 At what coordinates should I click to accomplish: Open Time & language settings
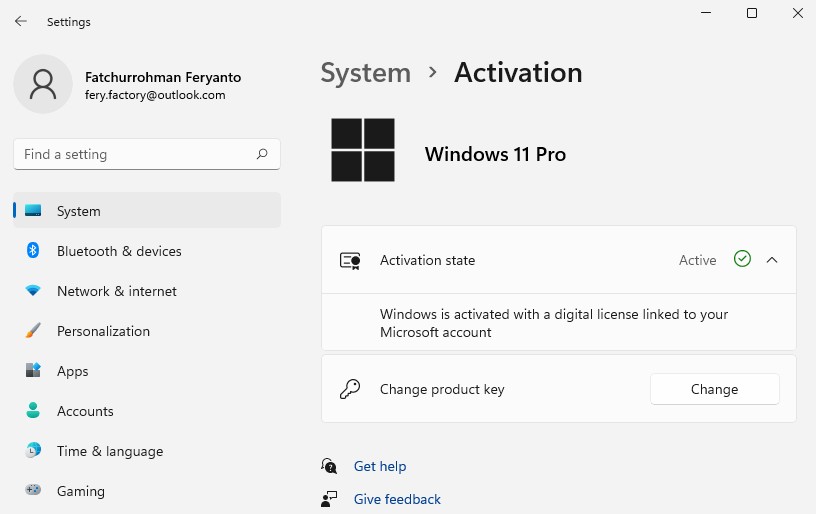coord(147,451)
